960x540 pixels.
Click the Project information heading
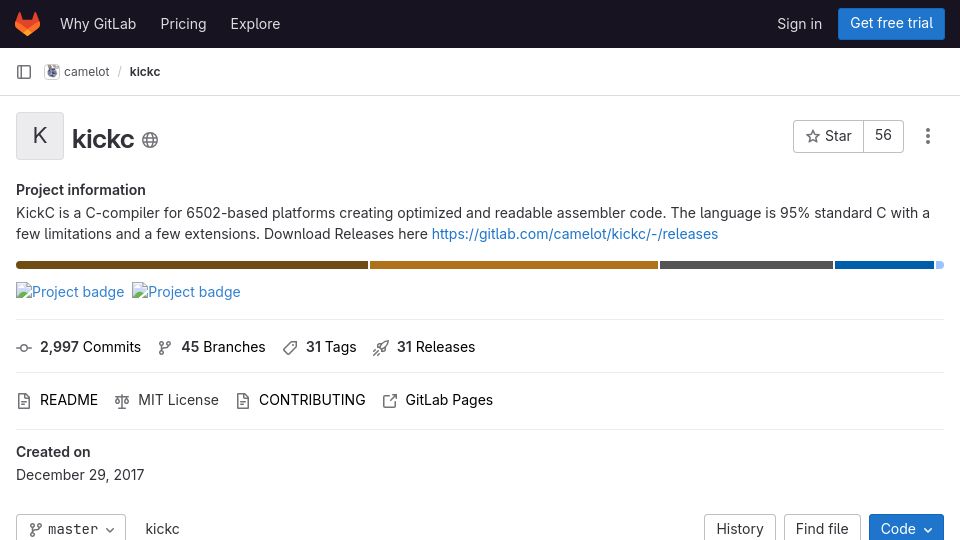[x=81, y=190]
